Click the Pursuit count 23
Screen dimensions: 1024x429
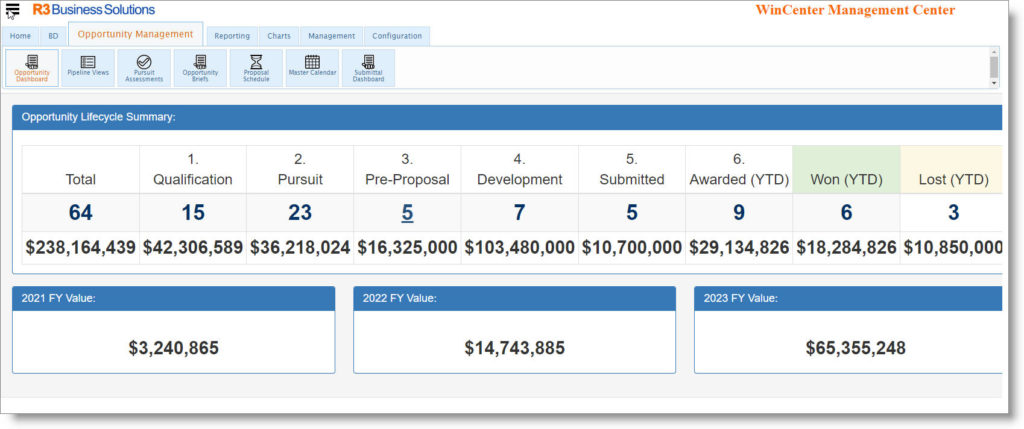300,213
